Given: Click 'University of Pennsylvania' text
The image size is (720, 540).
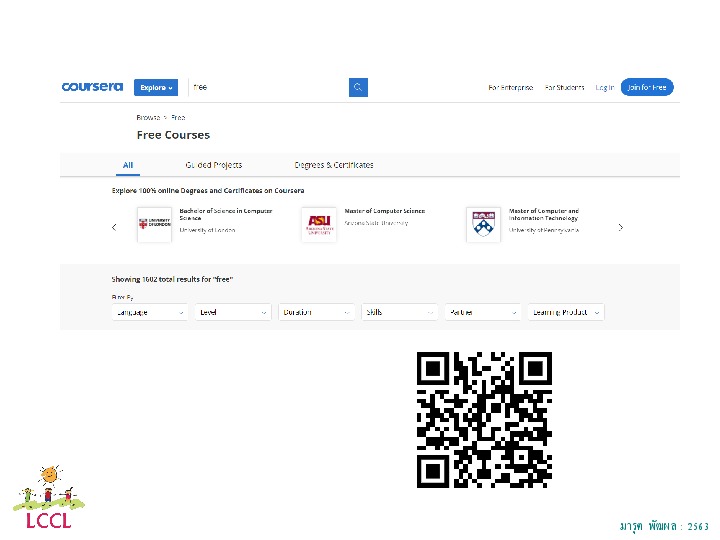Looking at the screenshot, I should tap(544, 230).
